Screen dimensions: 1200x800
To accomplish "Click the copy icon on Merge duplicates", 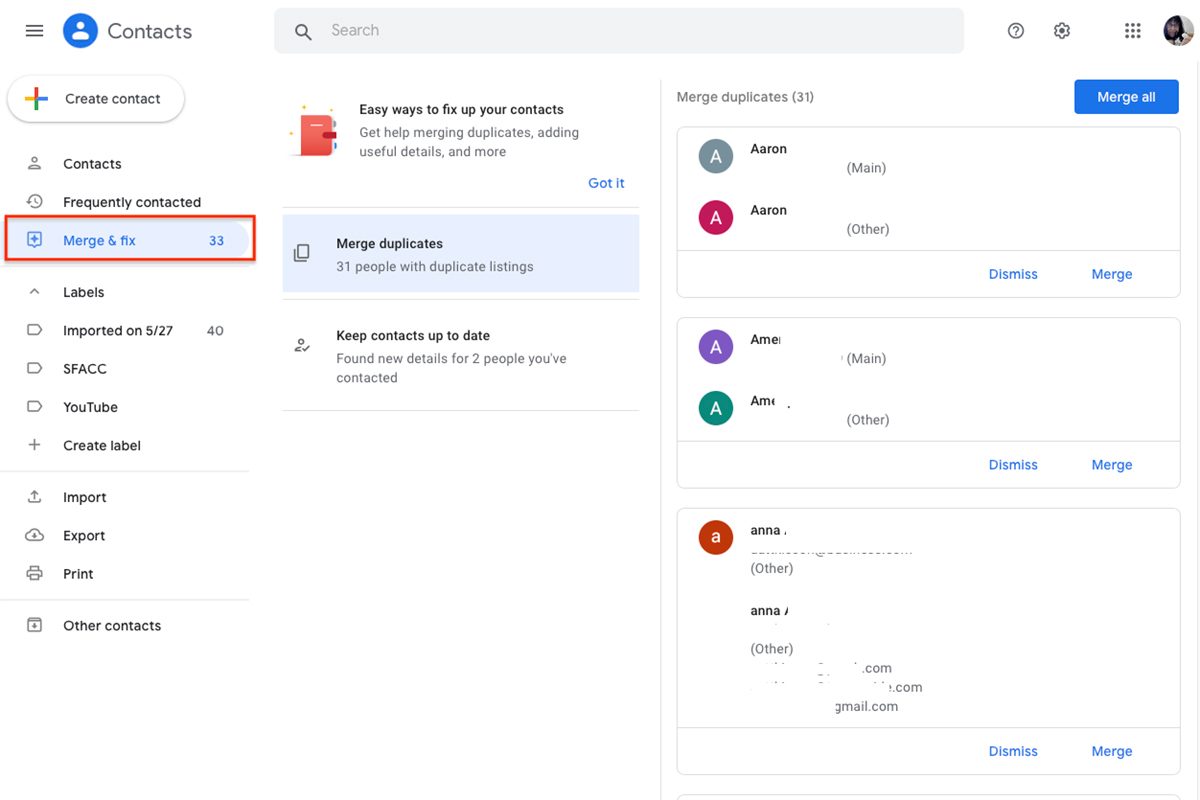I will (x=302, y=253).
